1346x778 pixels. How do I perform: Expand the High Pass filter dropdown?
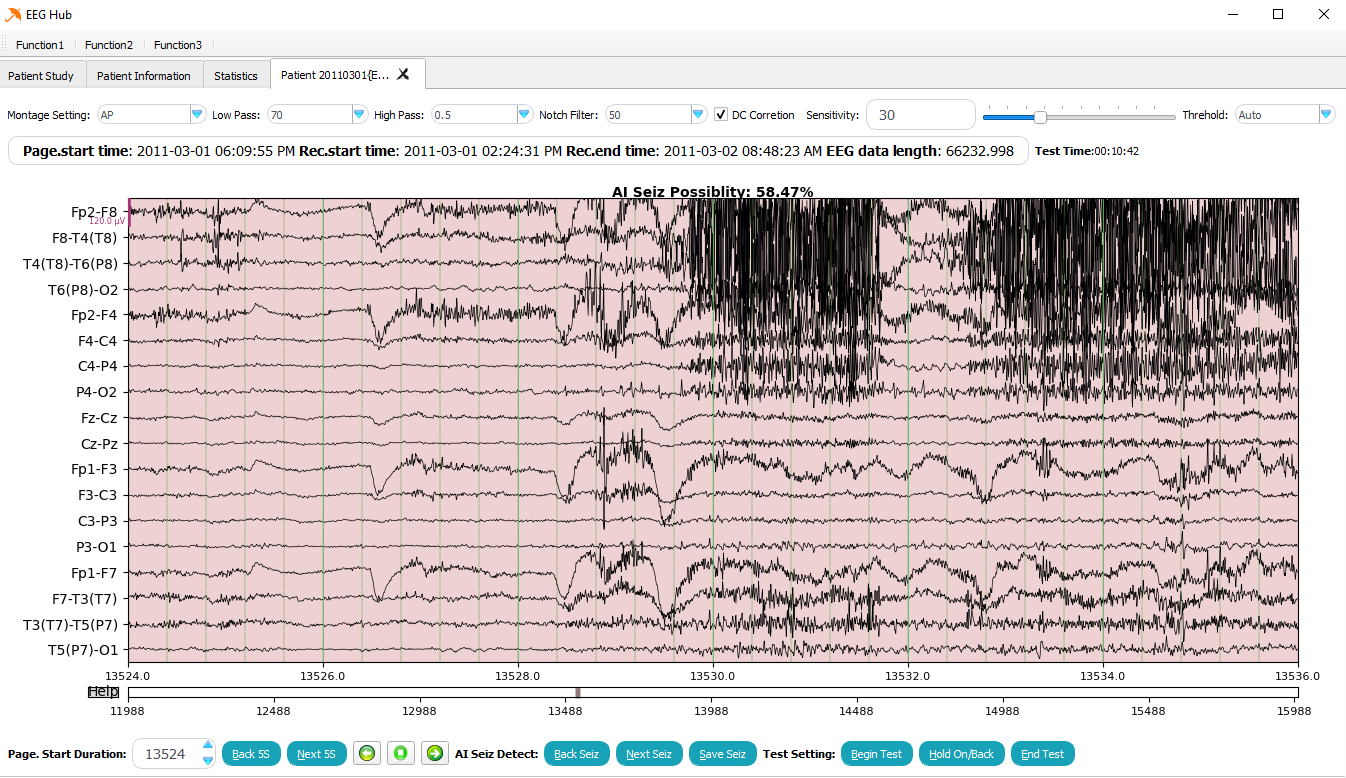coord(524,115)
